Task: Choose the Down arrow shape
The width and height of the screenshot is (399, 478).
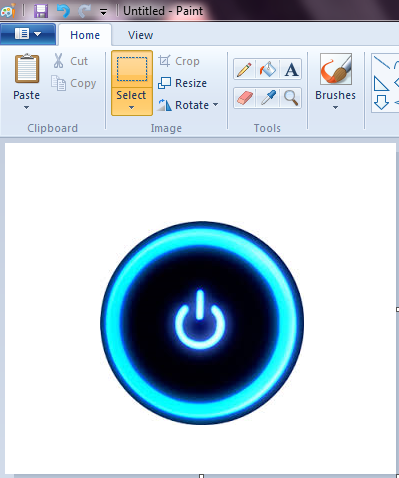Action: pos(381,102)
